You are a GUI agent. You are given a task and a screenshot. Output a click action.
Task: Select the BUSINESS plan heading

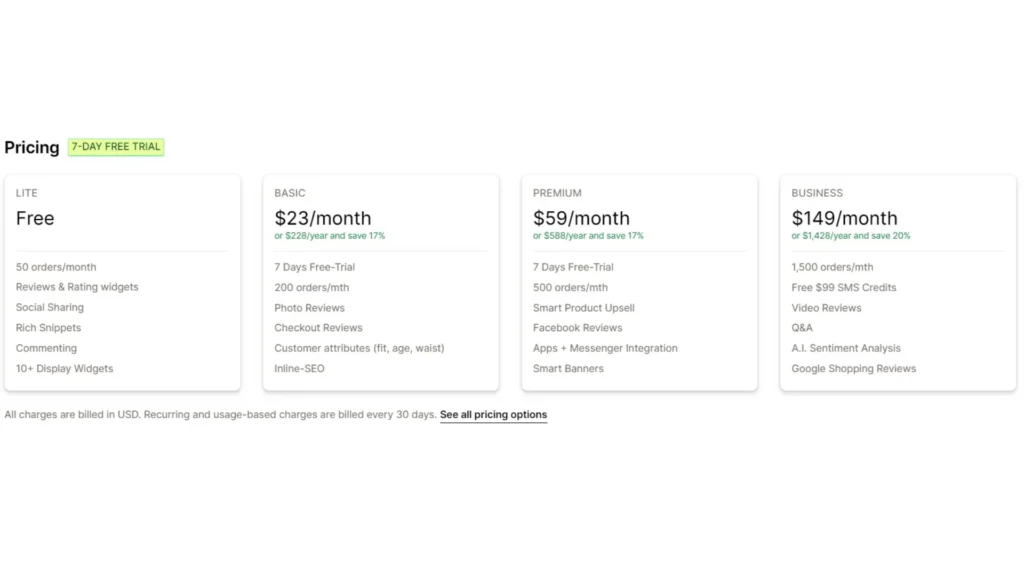coord(817,193)
